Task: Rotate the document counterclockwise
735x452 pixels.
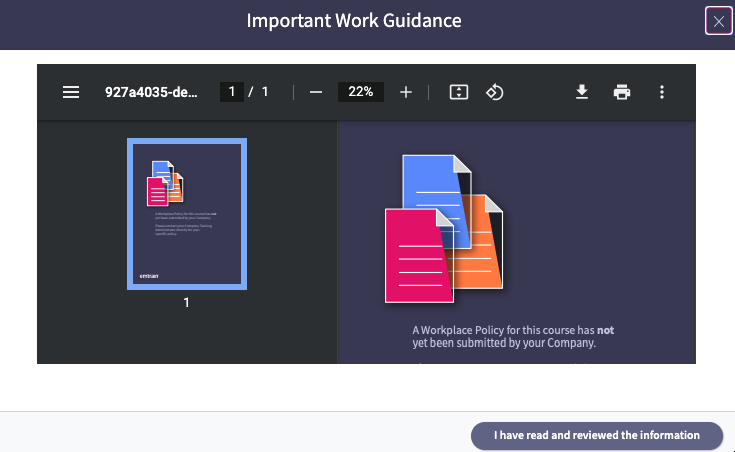Action: (x=495, y=92)
